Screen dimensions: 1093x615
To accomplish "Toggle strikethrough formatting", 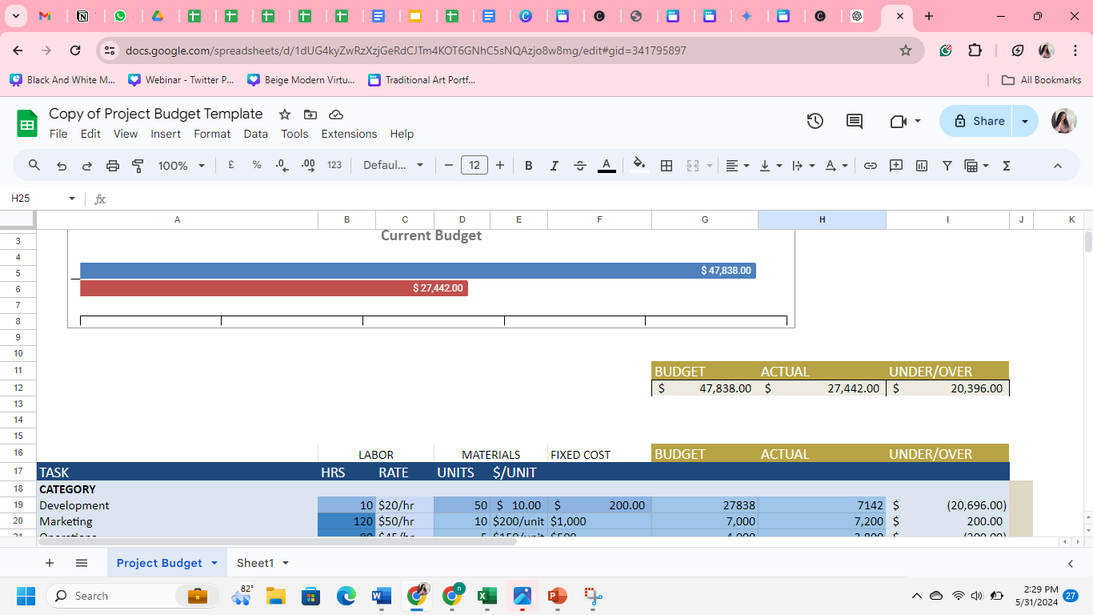I will [579, 166].
